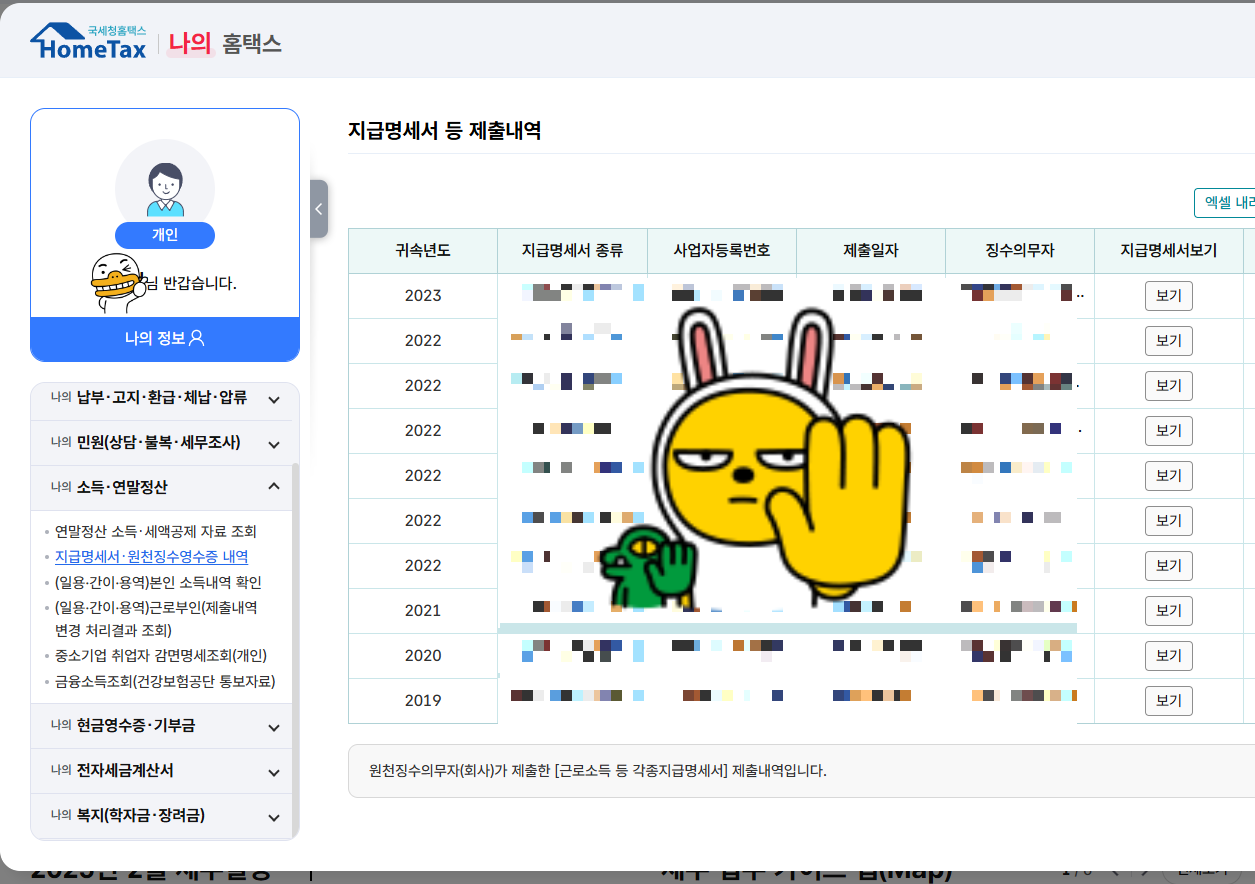The width and height of the screenshot is (1255, 884).
Task: Click 귀속년도 column header
Action: tap(423, 251)
